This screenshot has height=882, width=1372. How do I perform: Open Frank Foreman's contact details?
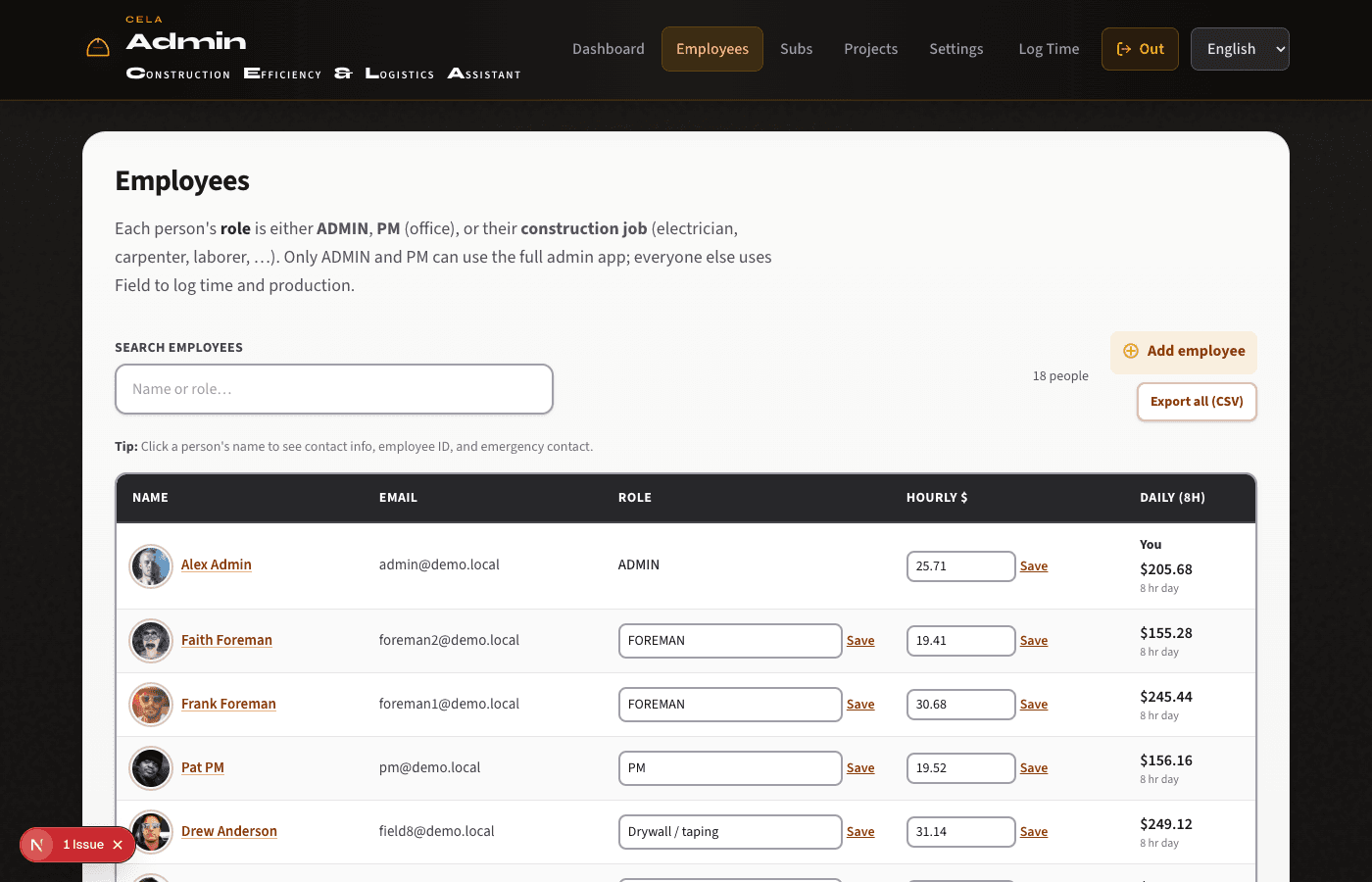(228, 704)
